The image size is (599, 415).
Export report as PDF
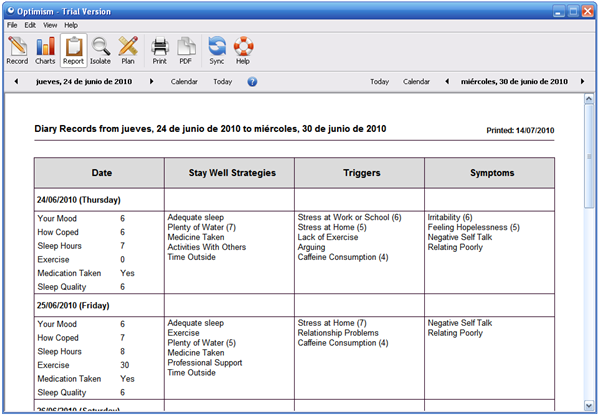pyautogui.click(x=186, y=50)
